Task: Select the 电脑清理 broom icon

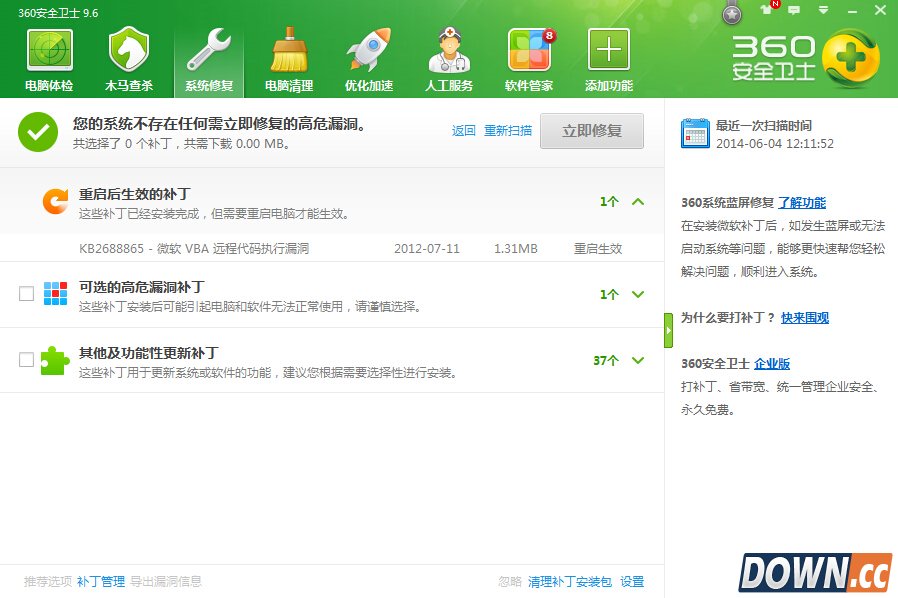Action: (289, 50)
